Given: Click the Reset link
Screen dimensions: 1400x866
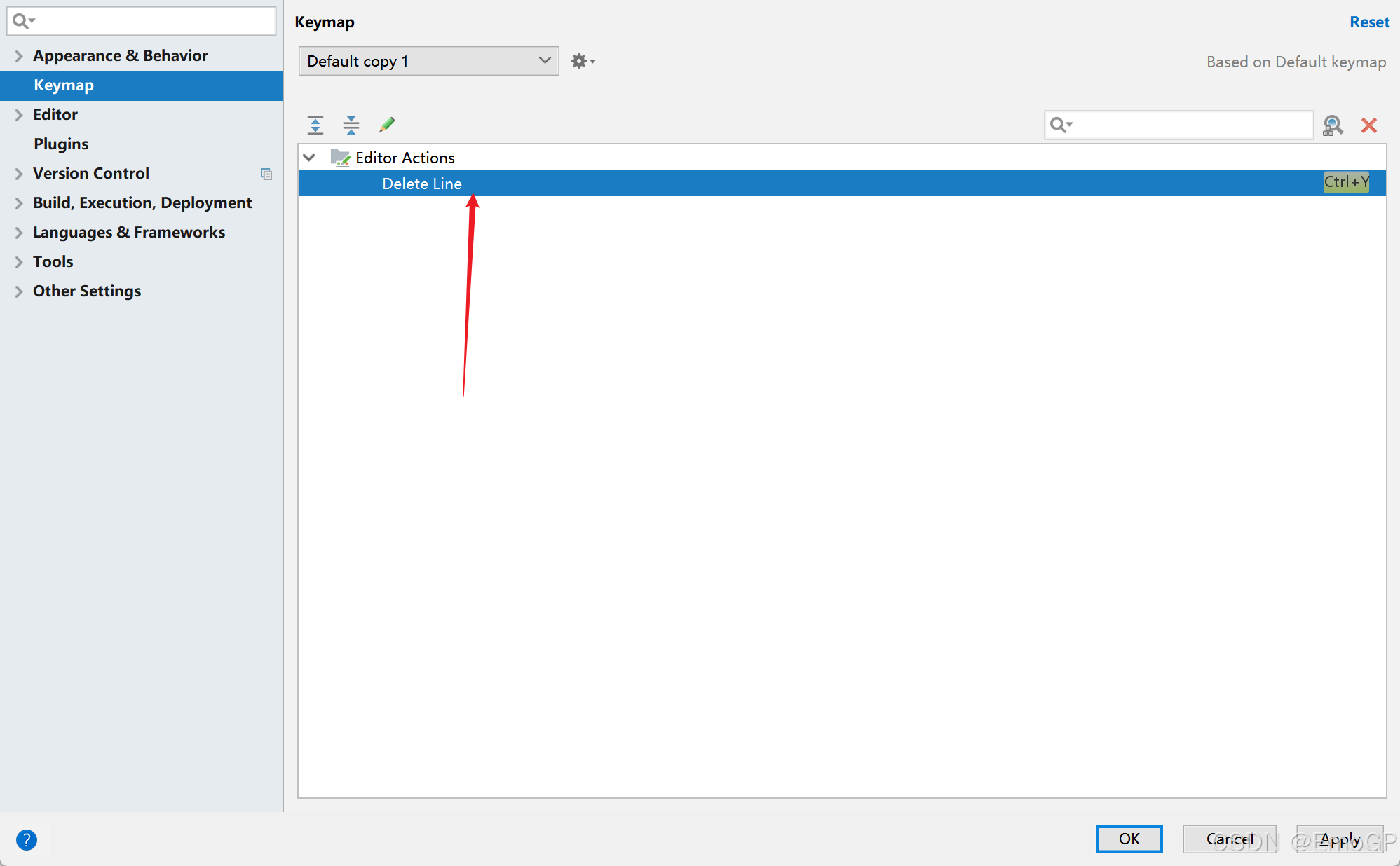Looking at the screenshot, I should tap(1368, 22).
